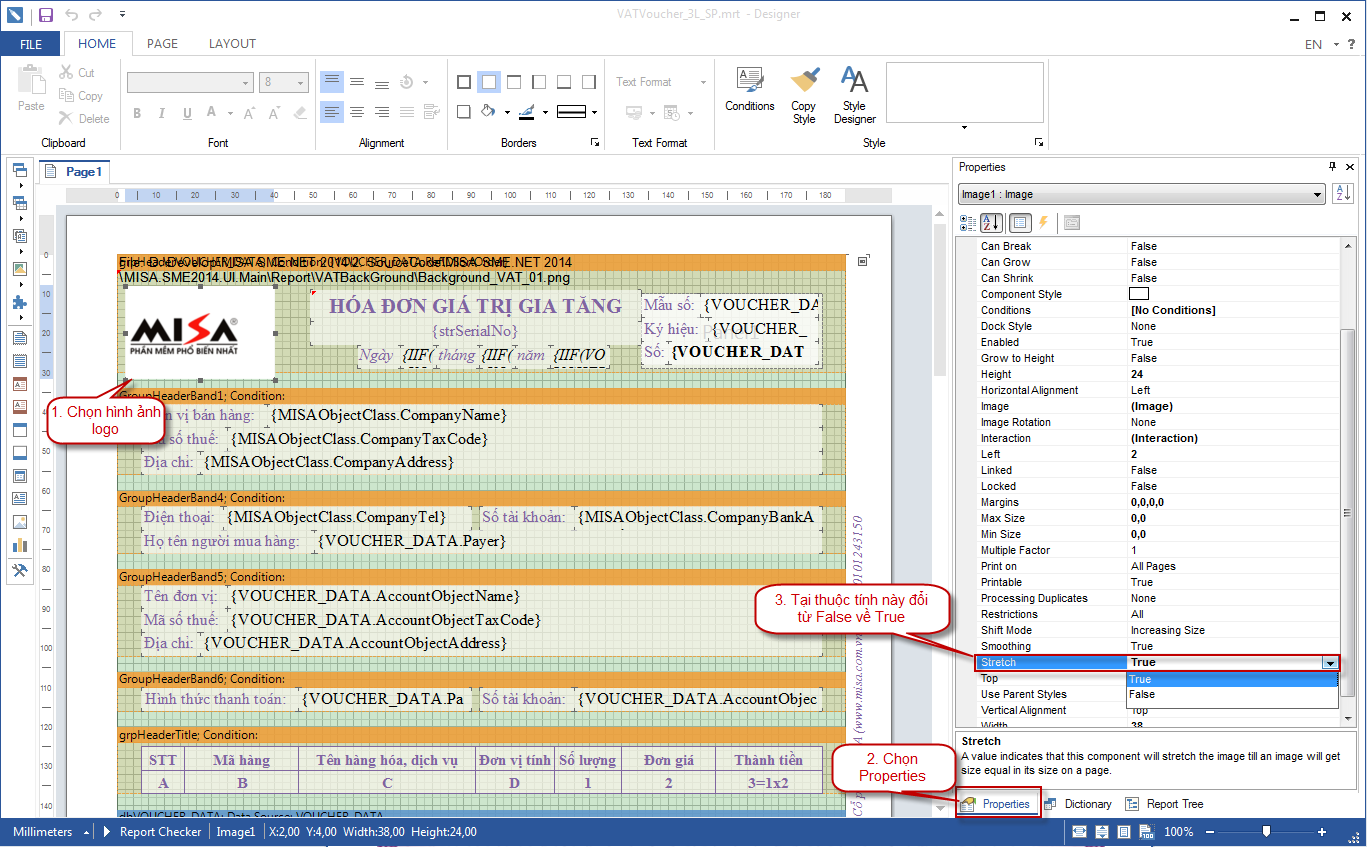Image resolution: width=1367 pixels, height=847 pixels.
Task: Click the Redo arrow in the quick access bar
Action: 95,15
